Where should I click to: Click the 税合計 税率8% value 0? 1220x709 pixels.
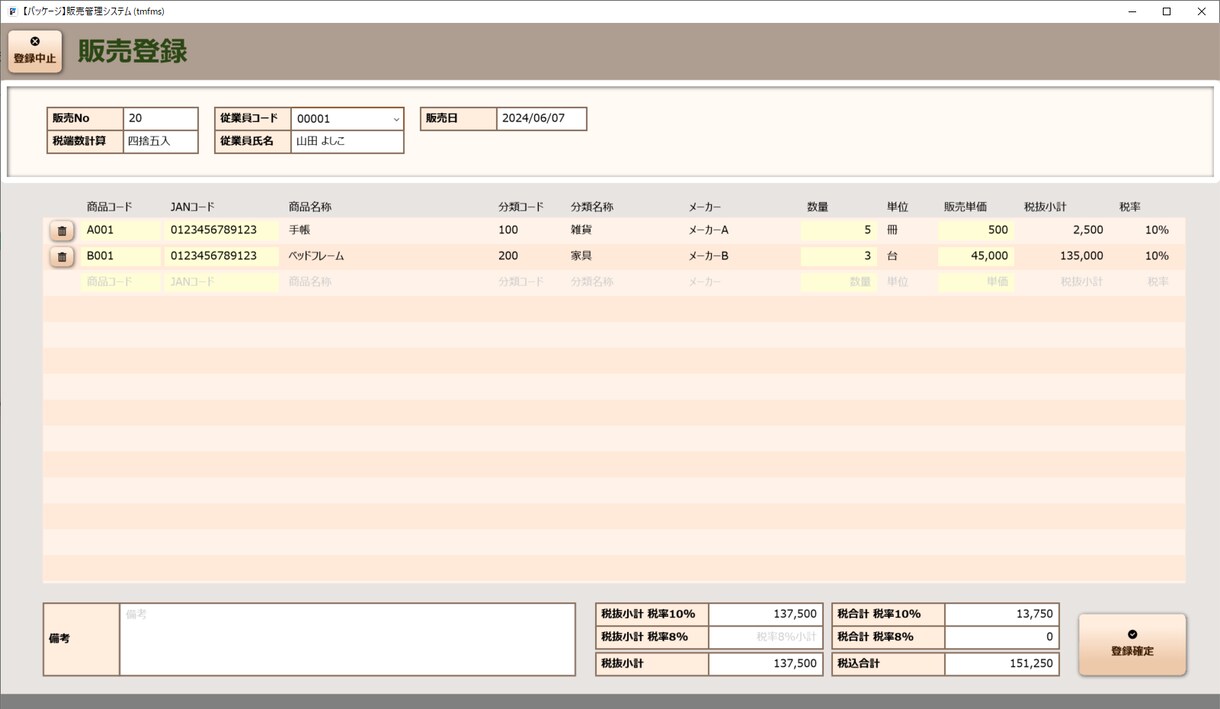1001,637
